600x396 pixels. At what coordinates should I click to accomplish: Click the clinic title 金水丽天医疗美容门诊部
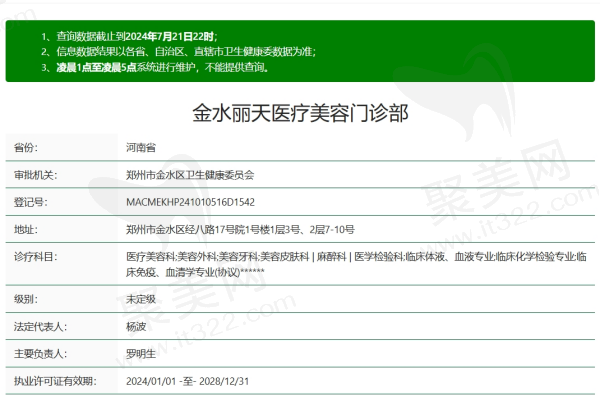click(x=300, y=113)
